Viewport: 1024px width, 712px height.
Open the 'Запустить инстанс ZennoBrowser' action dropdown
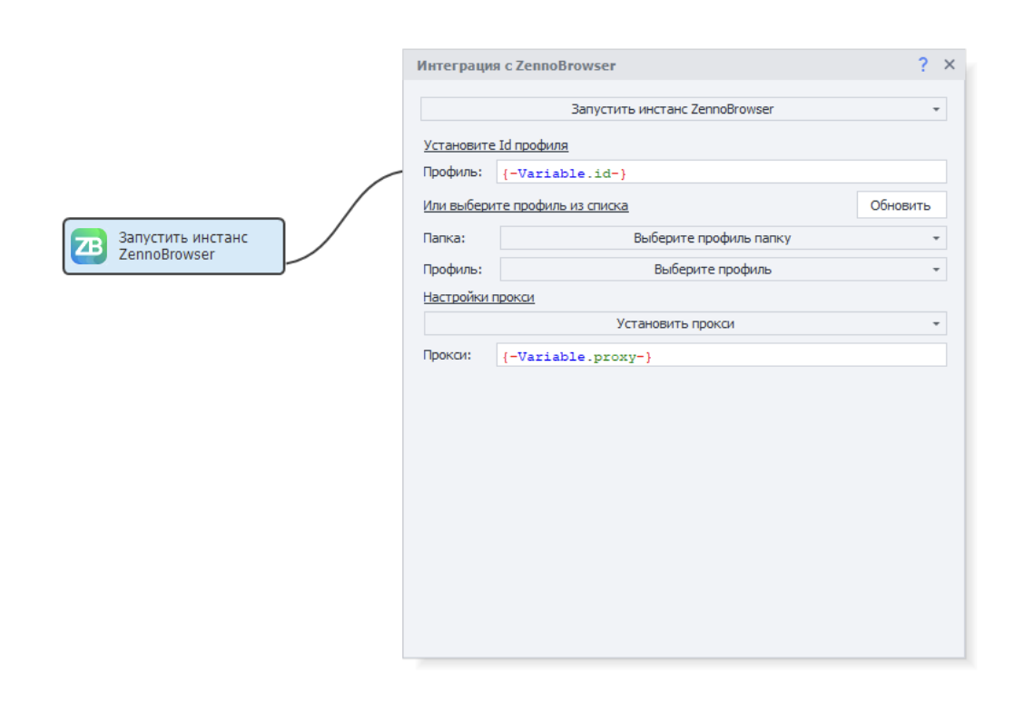click(672, 109)
